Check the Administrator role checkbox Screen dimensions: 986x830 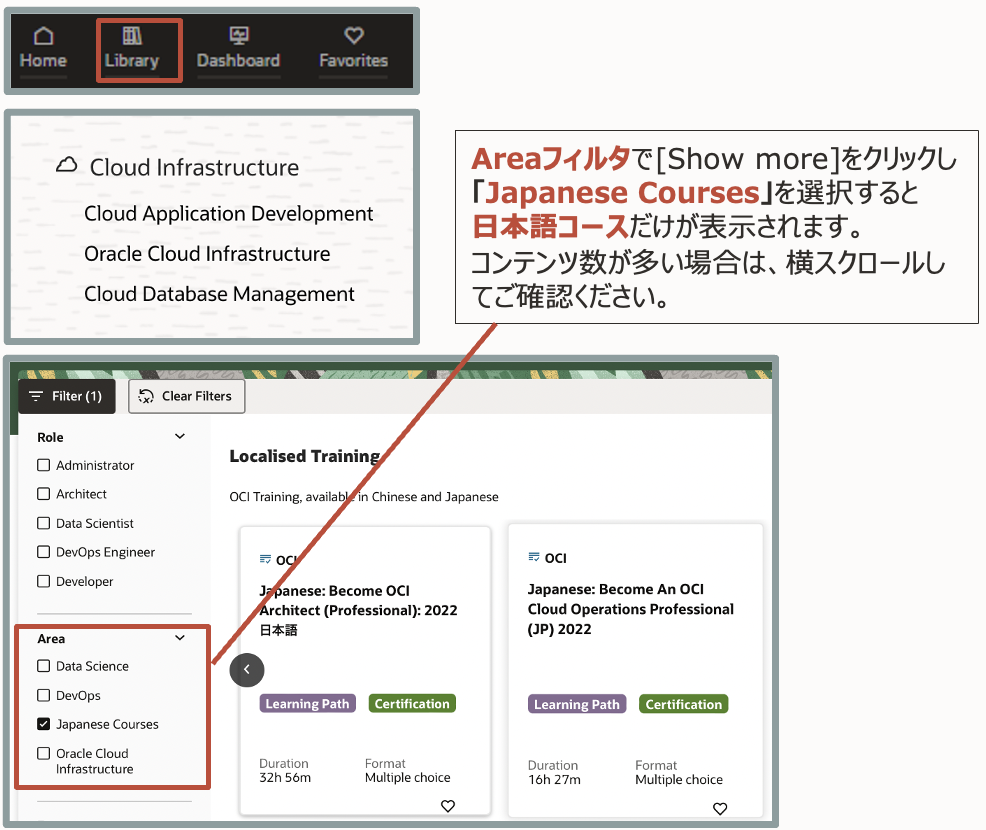tap(43, 465)
